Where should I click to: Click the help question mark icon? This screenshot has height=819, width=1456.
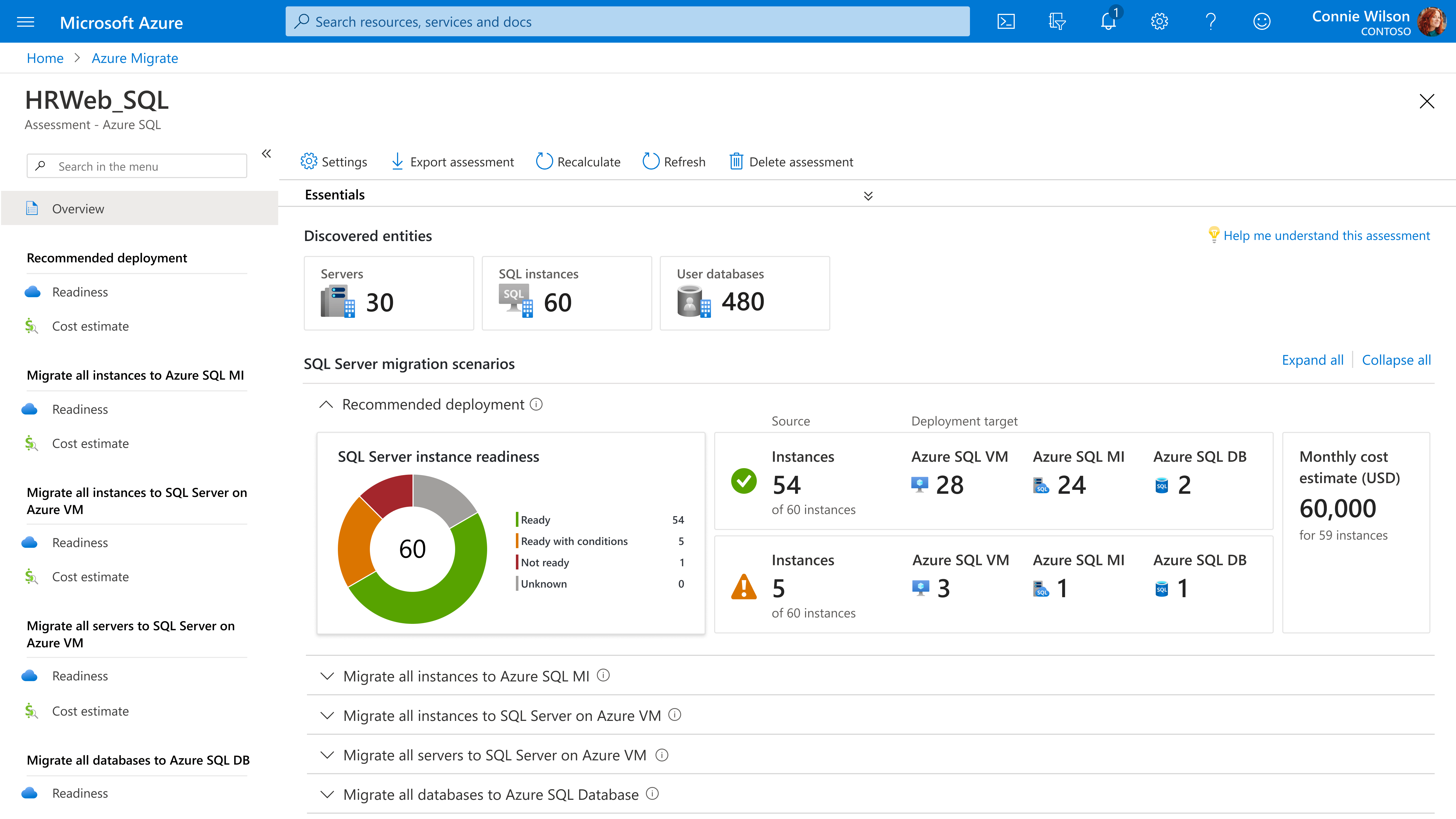(x=1211, y=22)
